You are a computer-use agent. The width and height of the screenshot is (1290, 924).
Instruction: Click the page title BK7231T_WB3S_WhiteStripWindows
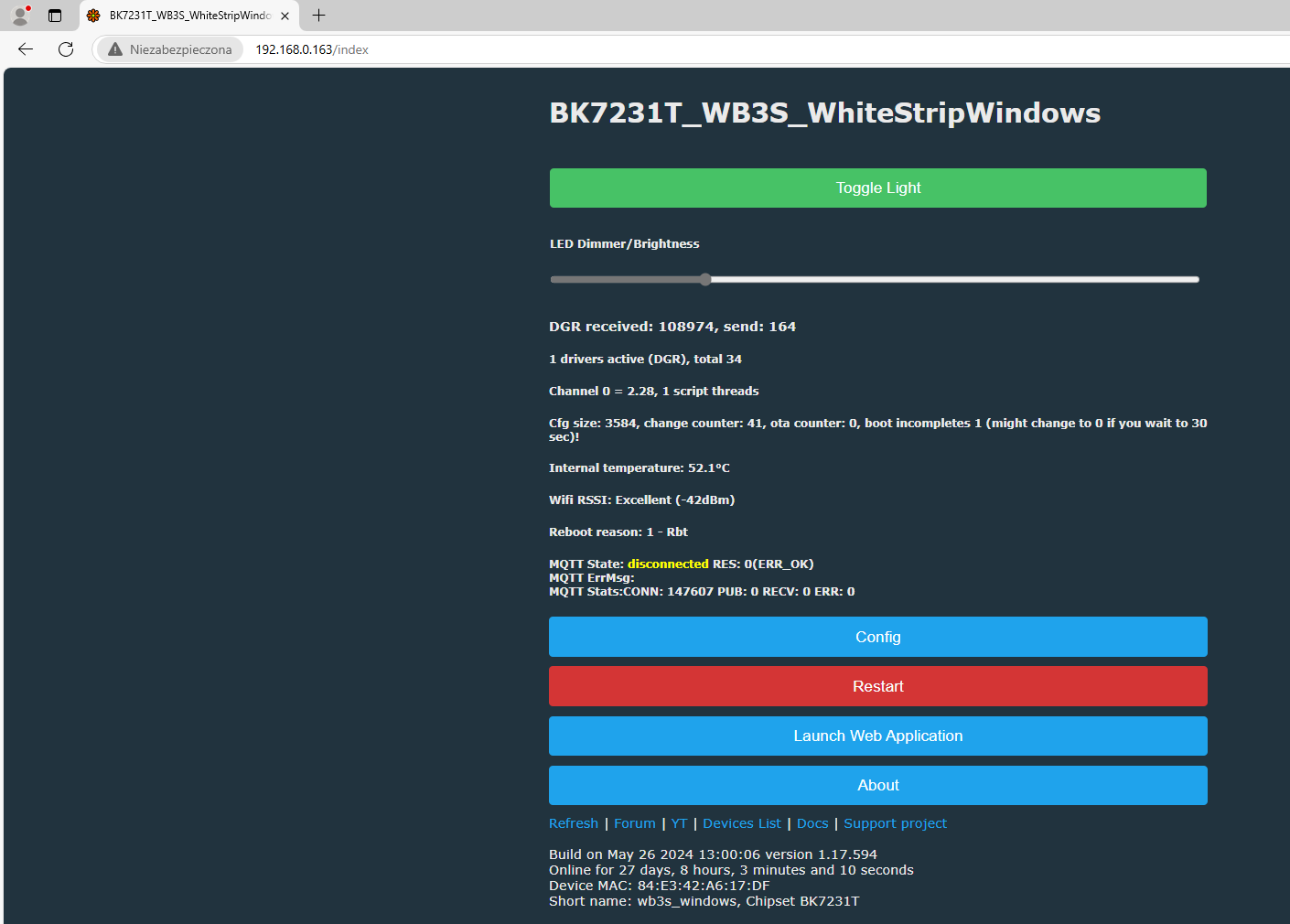pos(825,113)
